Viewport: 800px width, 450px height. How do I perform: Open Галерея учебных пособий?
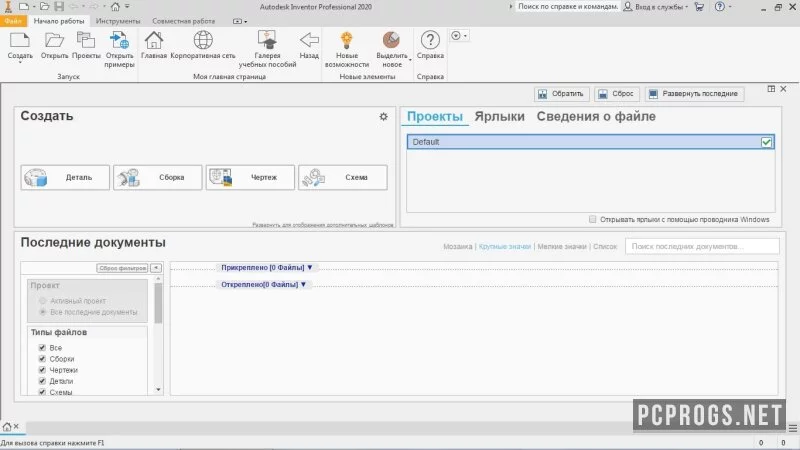pyautogui.click(x=267, y=40)
